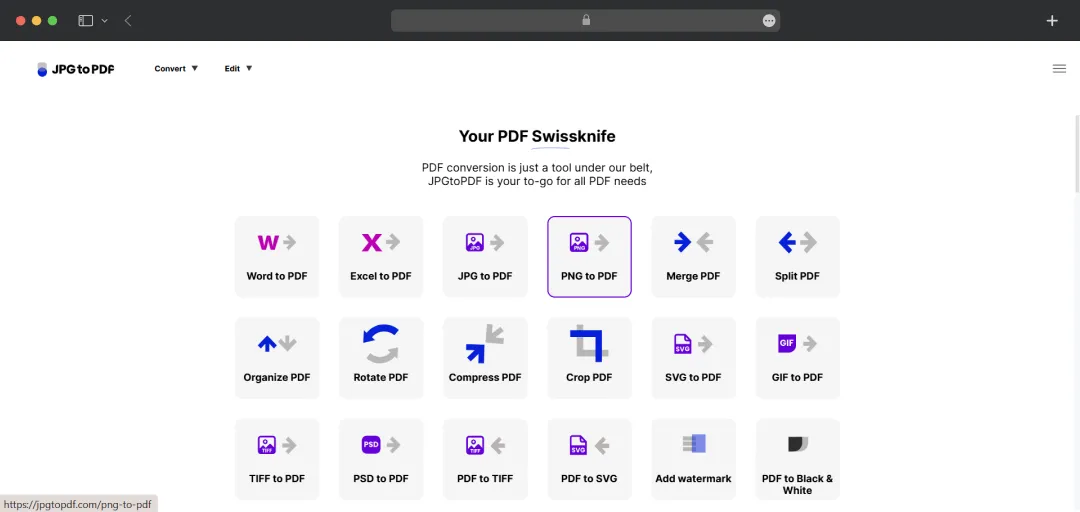Focus the browser address bar
The width and height of the screenshot is (1080, 512).
585,21
